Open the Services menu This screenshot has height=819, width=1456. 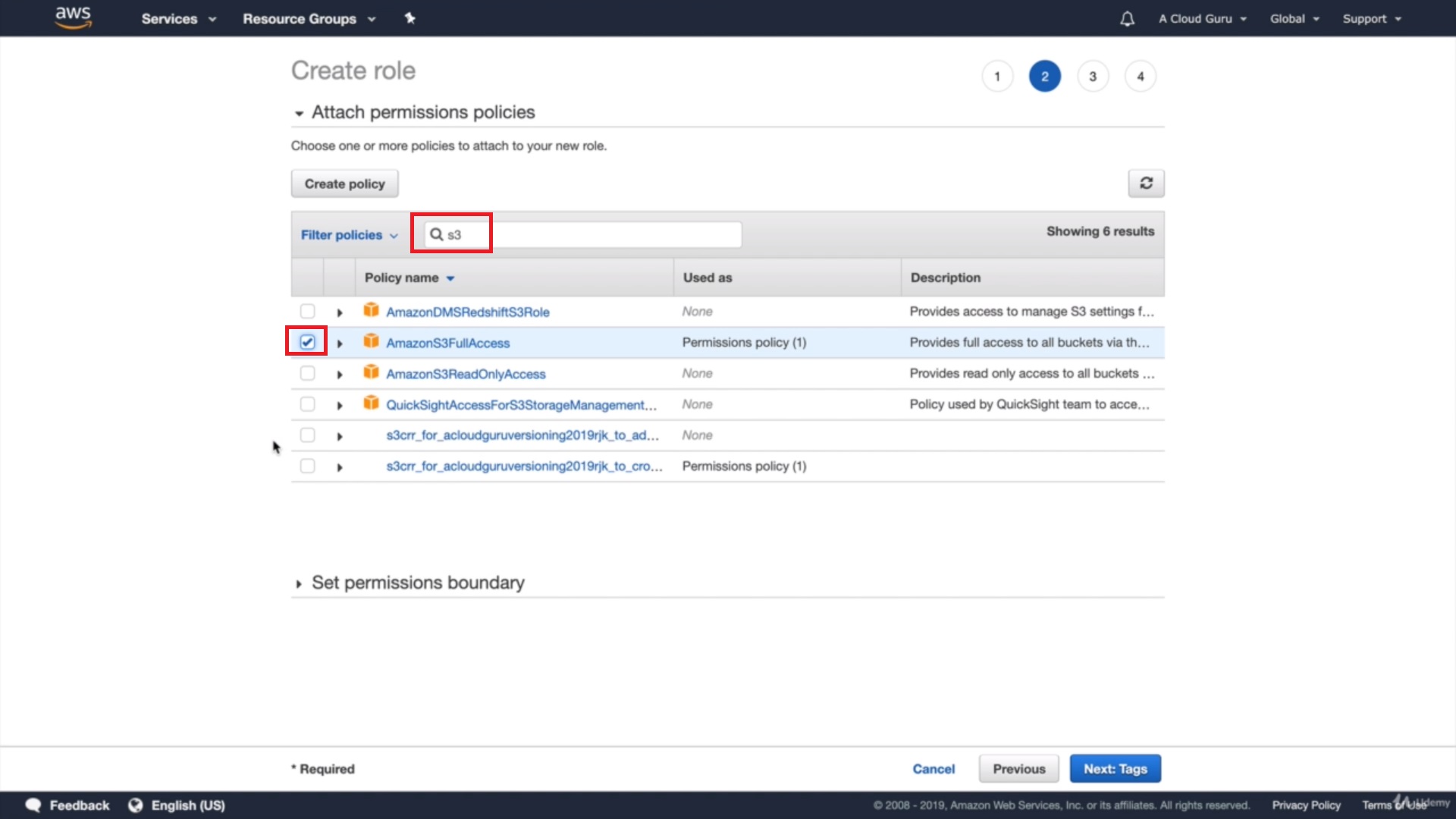coord(178,19)
